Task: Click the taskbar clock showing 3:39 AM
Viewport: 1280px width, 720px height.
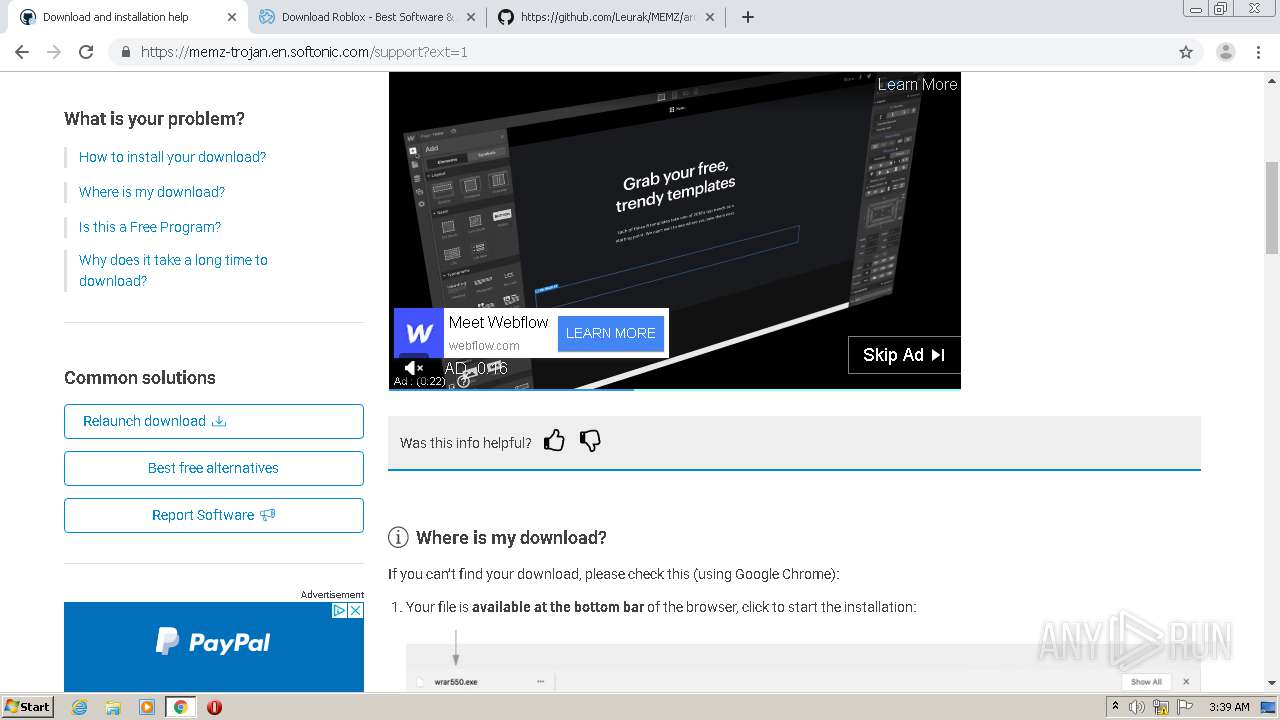Action: coord(1229,707)
